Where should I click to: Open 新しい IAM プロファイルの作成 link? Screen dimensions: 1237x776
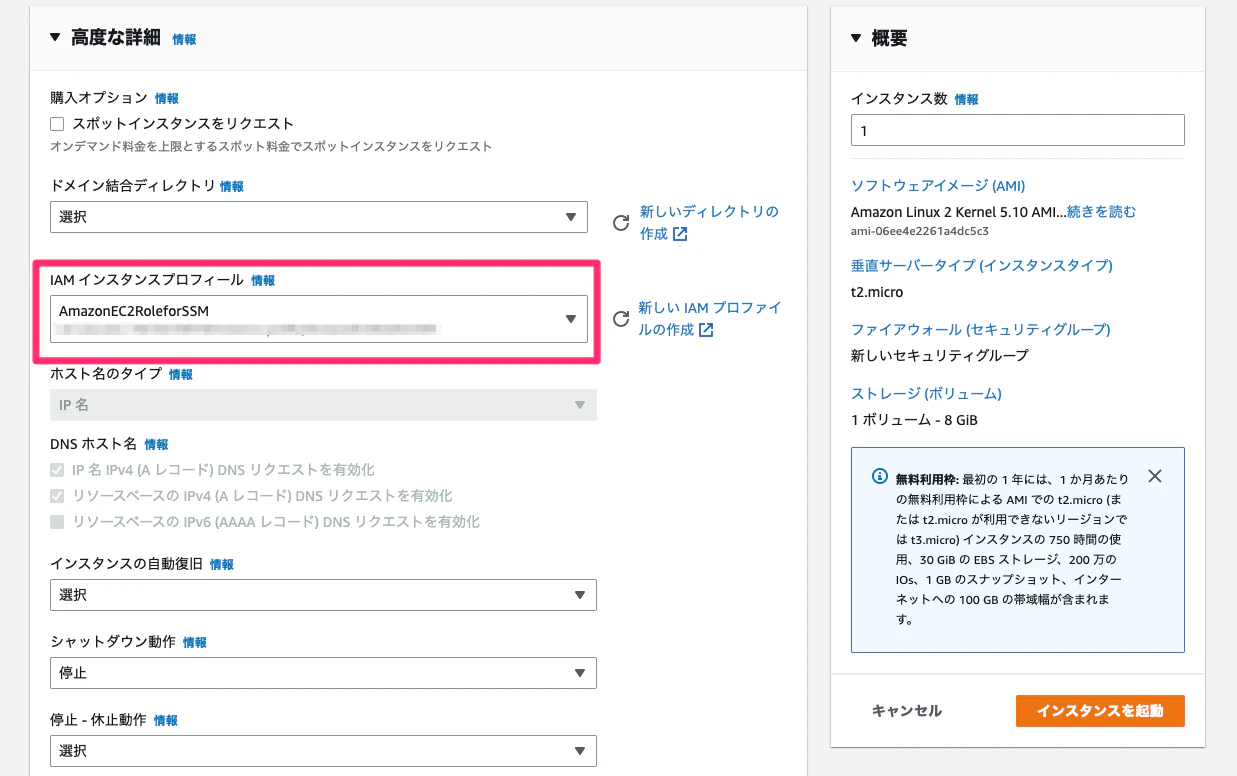click(x=709, y=318)
